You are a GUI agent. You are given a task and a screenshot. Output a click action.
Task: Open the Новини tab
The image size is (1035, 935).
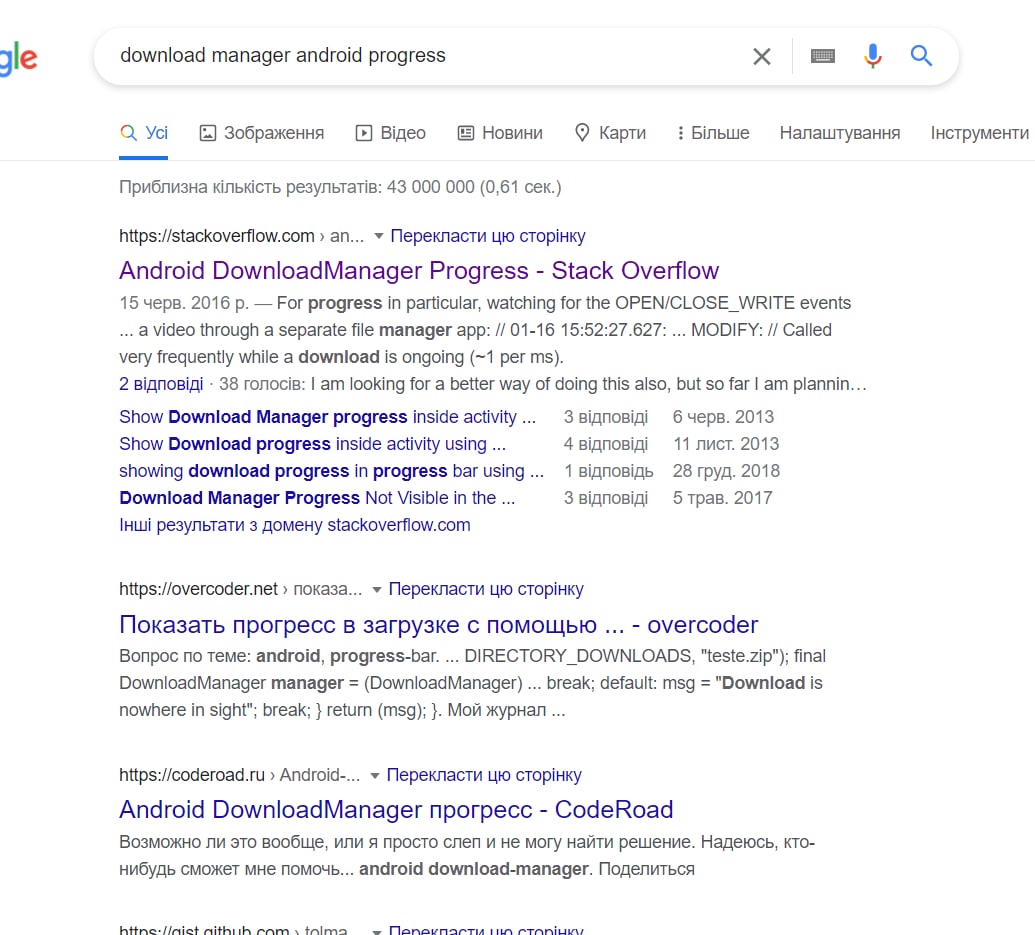tap(500, 133)
